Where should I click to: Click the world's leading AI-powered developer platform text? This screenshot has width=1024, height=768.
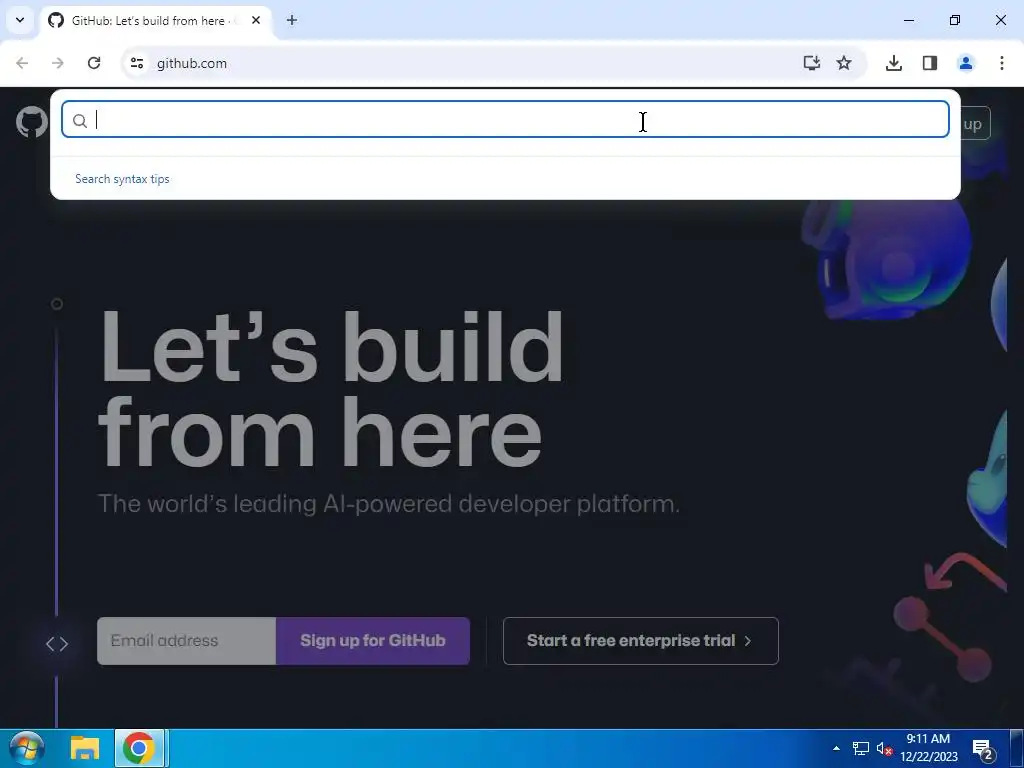tap(389, 504)
